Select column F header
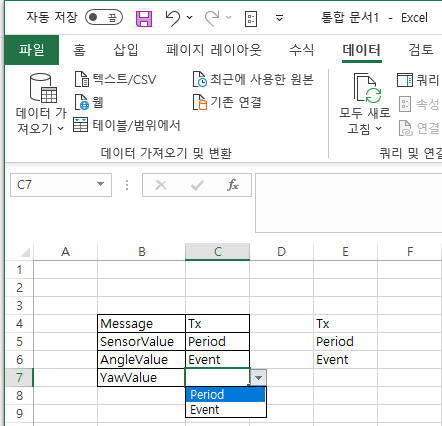Viewport: 442px width, 426px height. click(410, 252)
